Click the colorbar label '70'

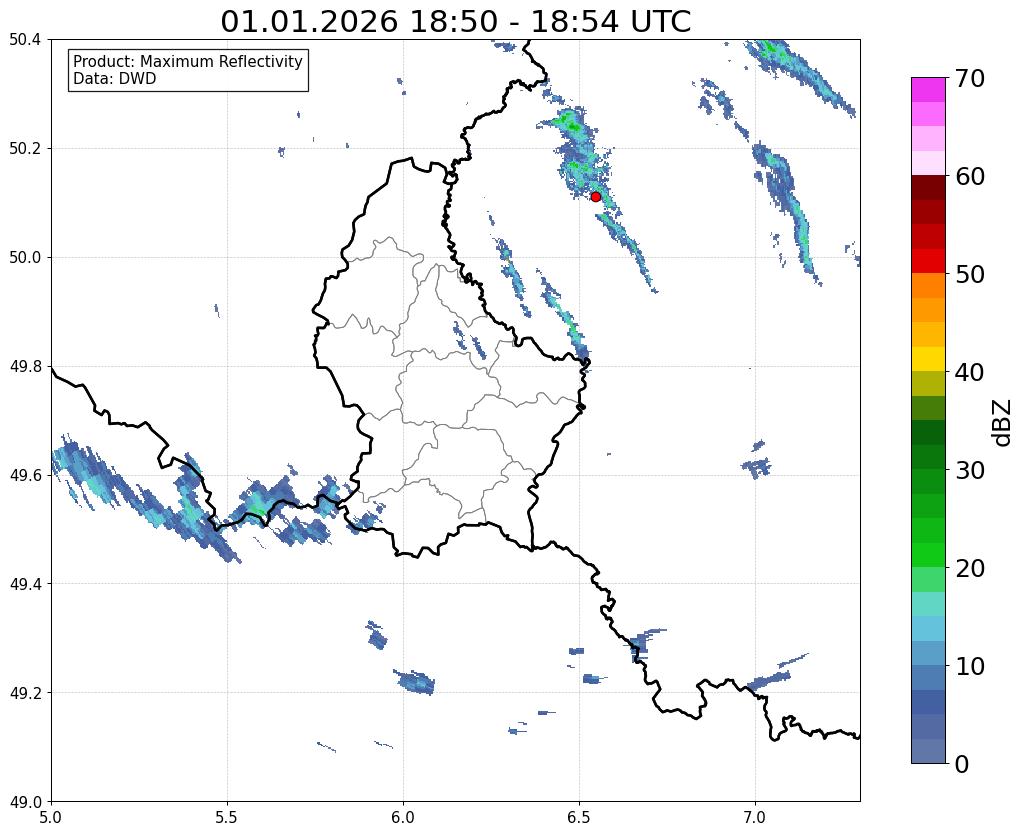point(969,78)
